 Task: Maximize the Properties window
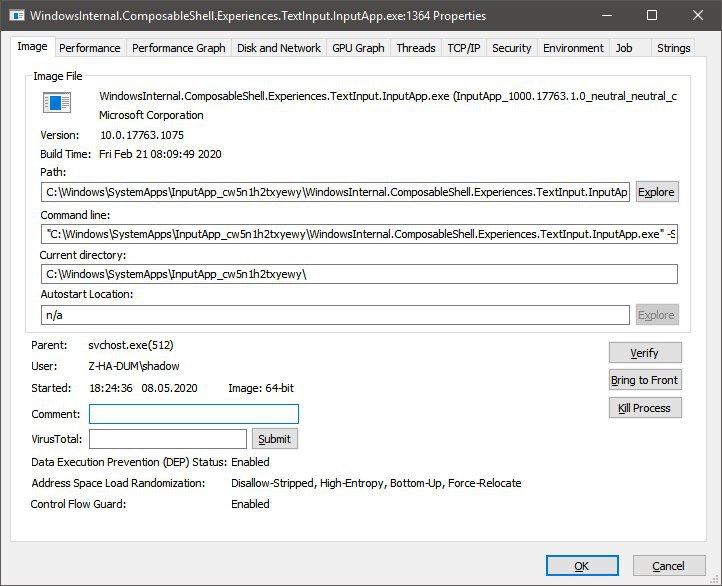tap(652, 15)
